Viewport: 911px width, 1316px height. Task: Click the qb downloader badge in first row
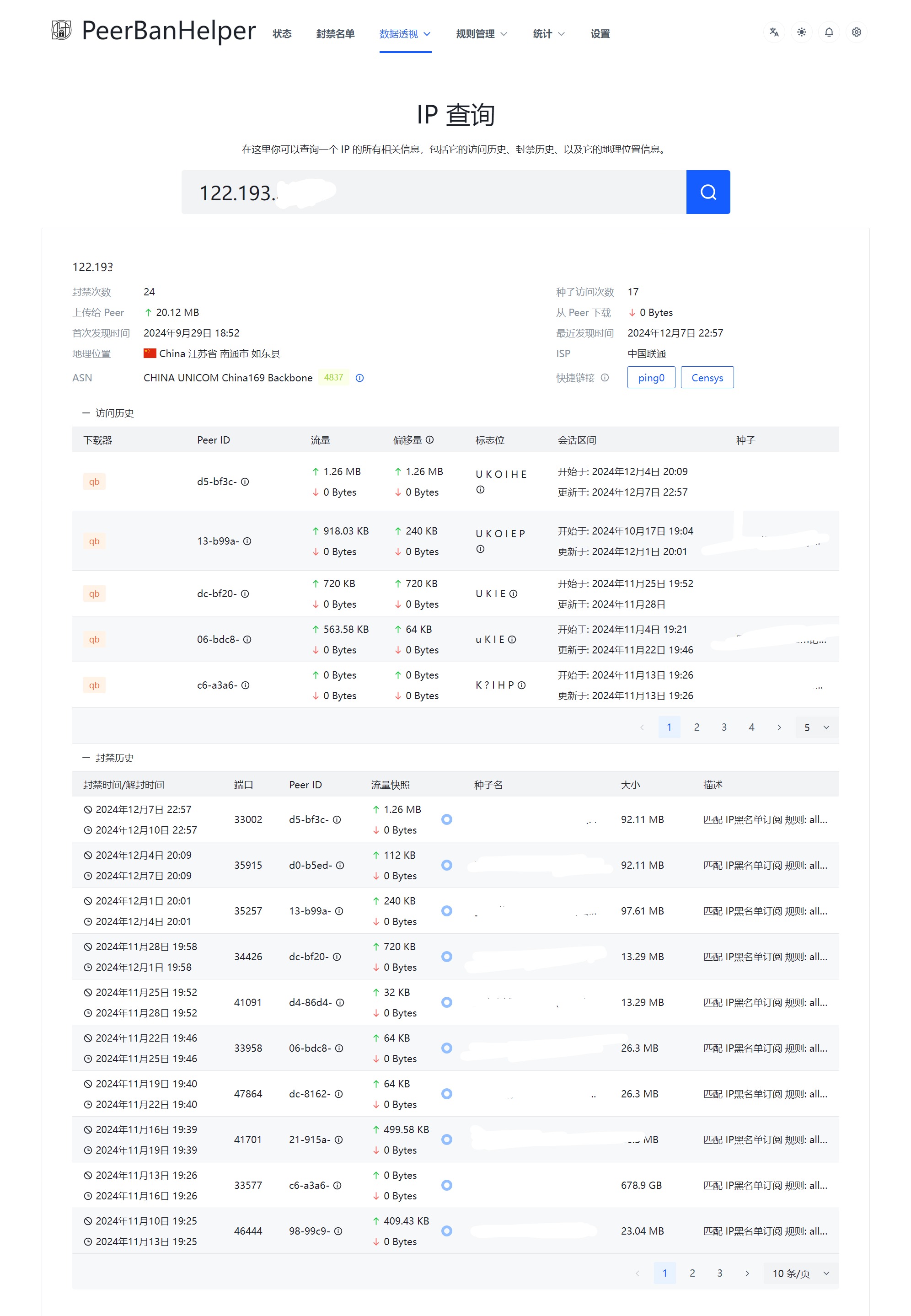click(94, 481)
